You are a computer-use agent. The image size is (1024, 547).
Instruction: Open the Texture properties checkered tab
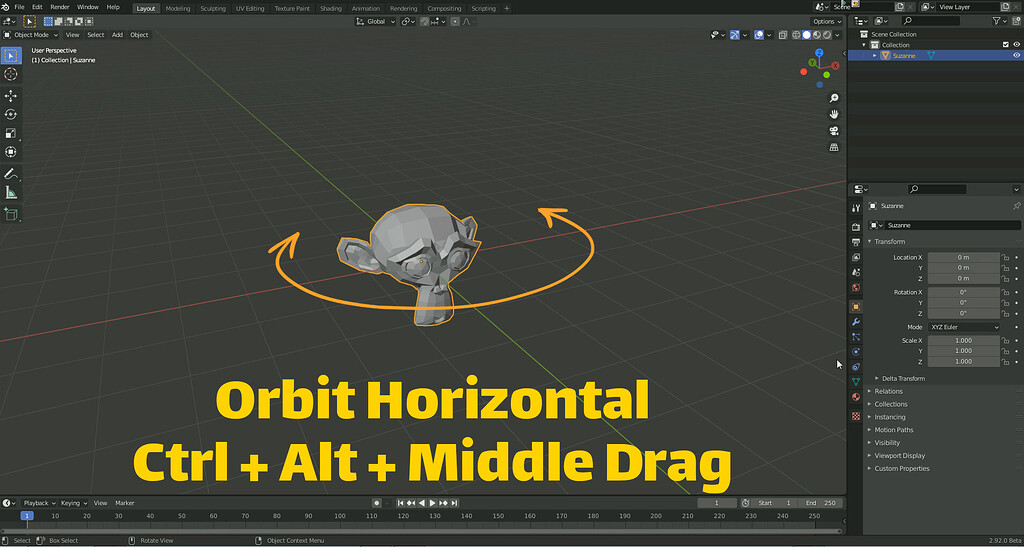pos(856,416)
